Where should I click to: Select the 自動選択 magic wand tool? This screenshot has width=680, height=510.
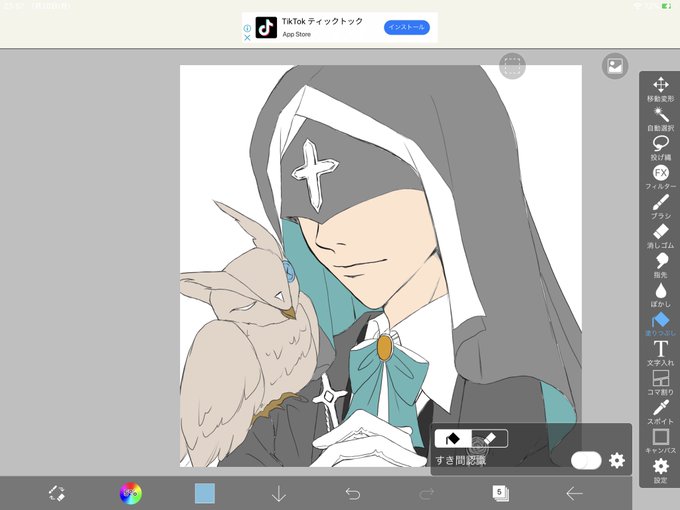(660, 119)
